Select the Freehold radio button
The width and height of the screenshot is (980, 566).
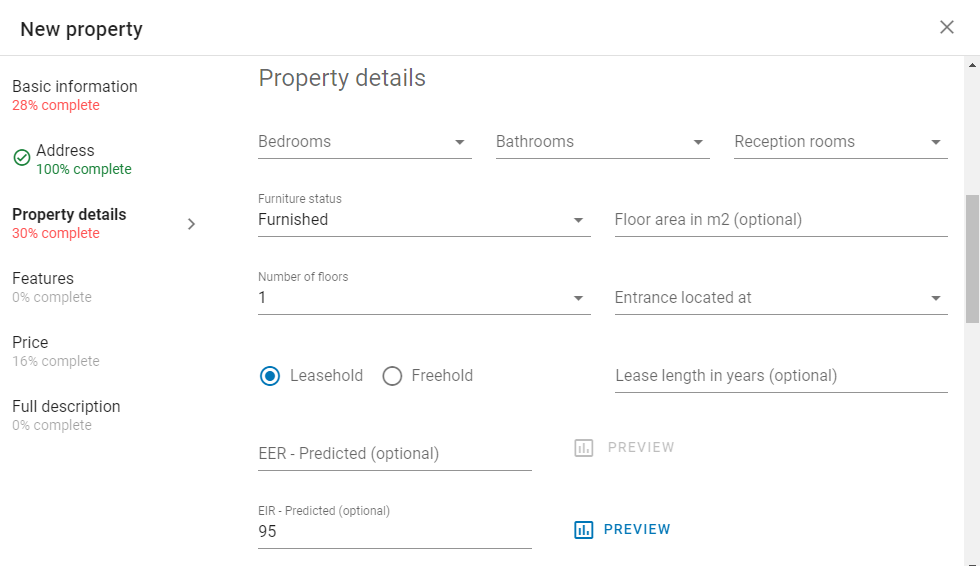point(392,376)
